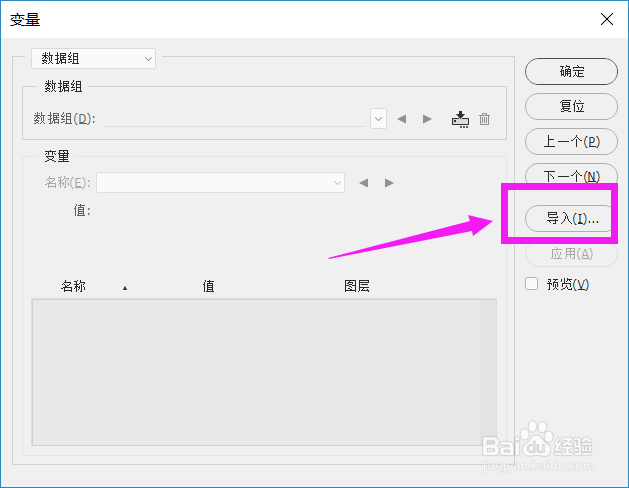Click the delete data set trash icon
This screenshot has height=488, width=629.
pyautogui.click(x=485, y=119)
